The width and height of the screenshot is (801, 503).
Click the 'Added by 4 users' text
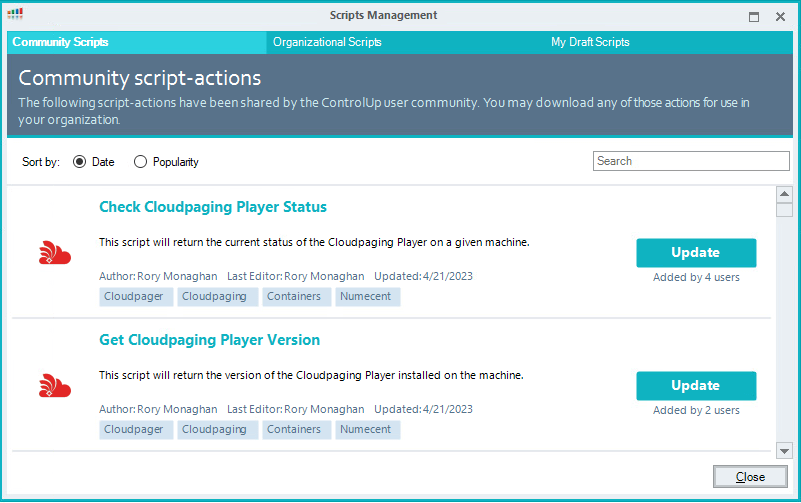tap(696, 277)
